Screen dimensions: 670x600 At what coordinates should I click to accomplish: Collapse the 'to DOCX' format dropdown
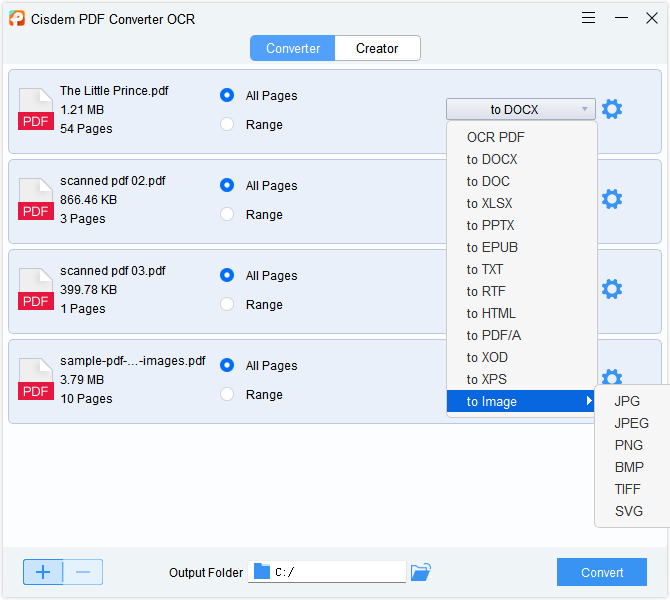click(520, 109)
